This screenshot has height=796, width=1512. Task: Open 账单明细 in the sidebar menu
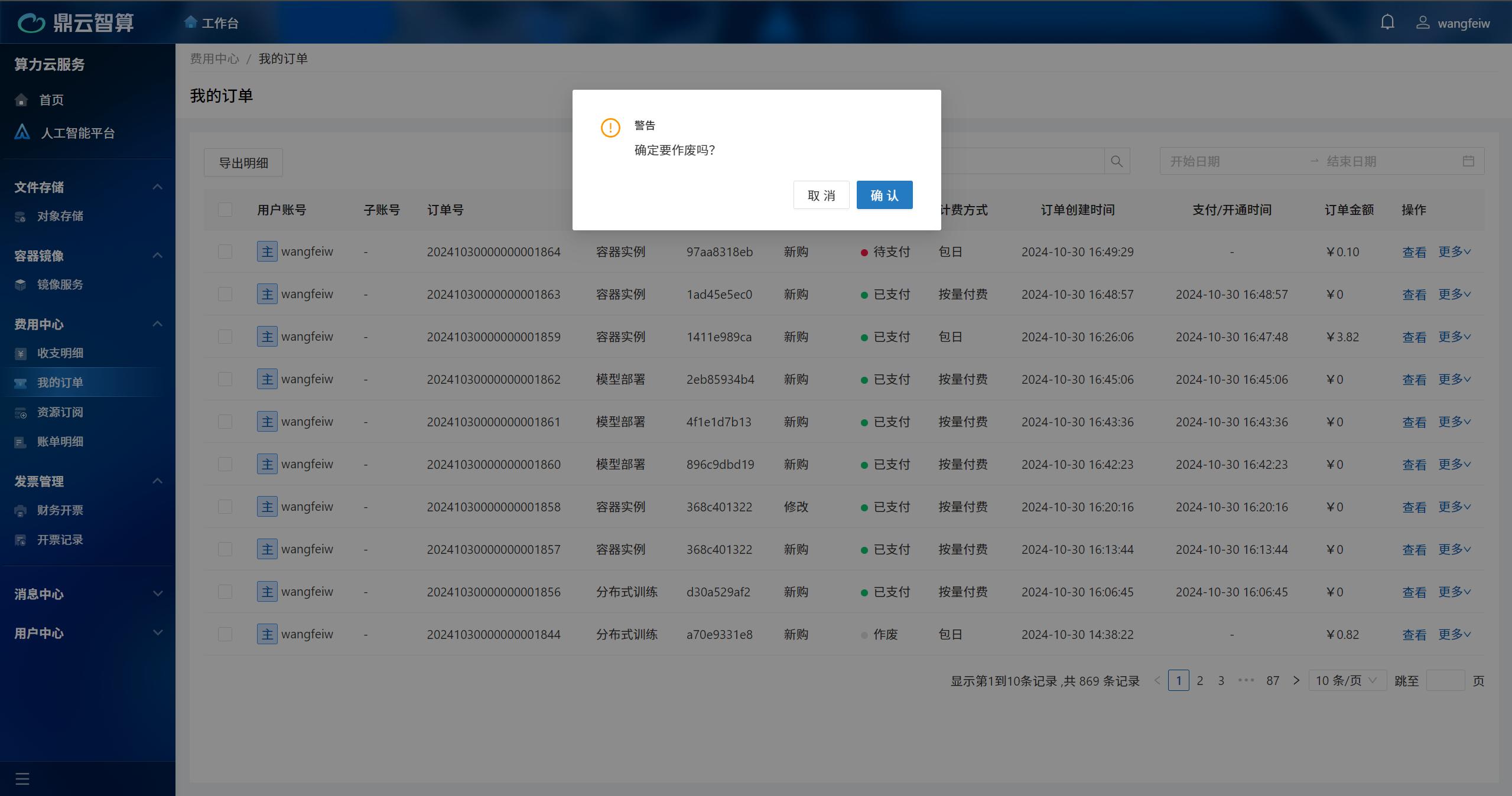(x=60, y=442)
